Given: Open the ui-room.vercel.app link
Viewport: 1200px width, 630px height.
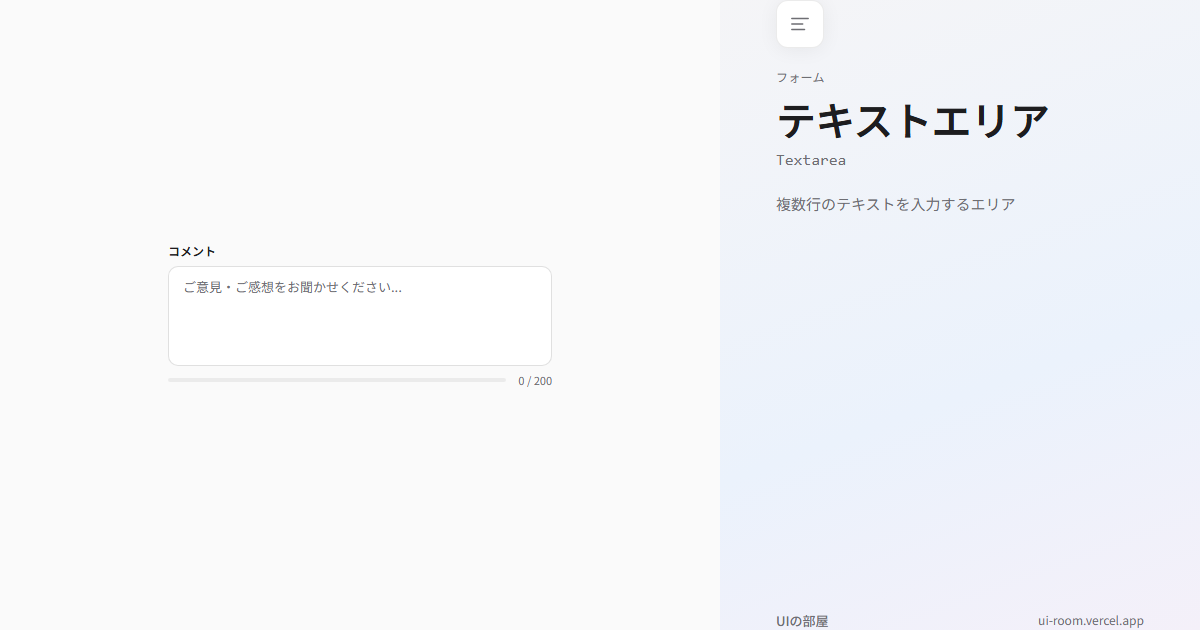Looking at the screenshot, I should (x=1091, y=621).
